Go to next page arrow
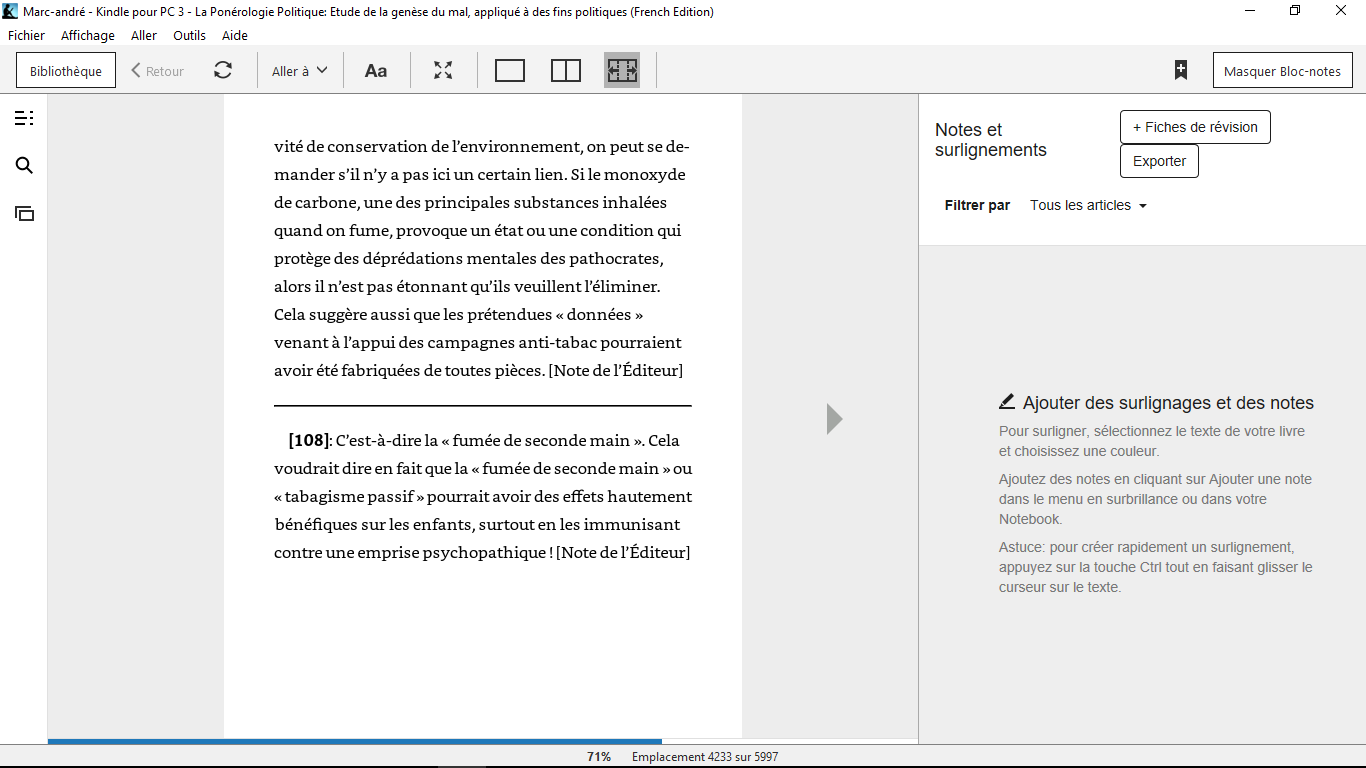 pyautogui.click(x=834, y=419)
